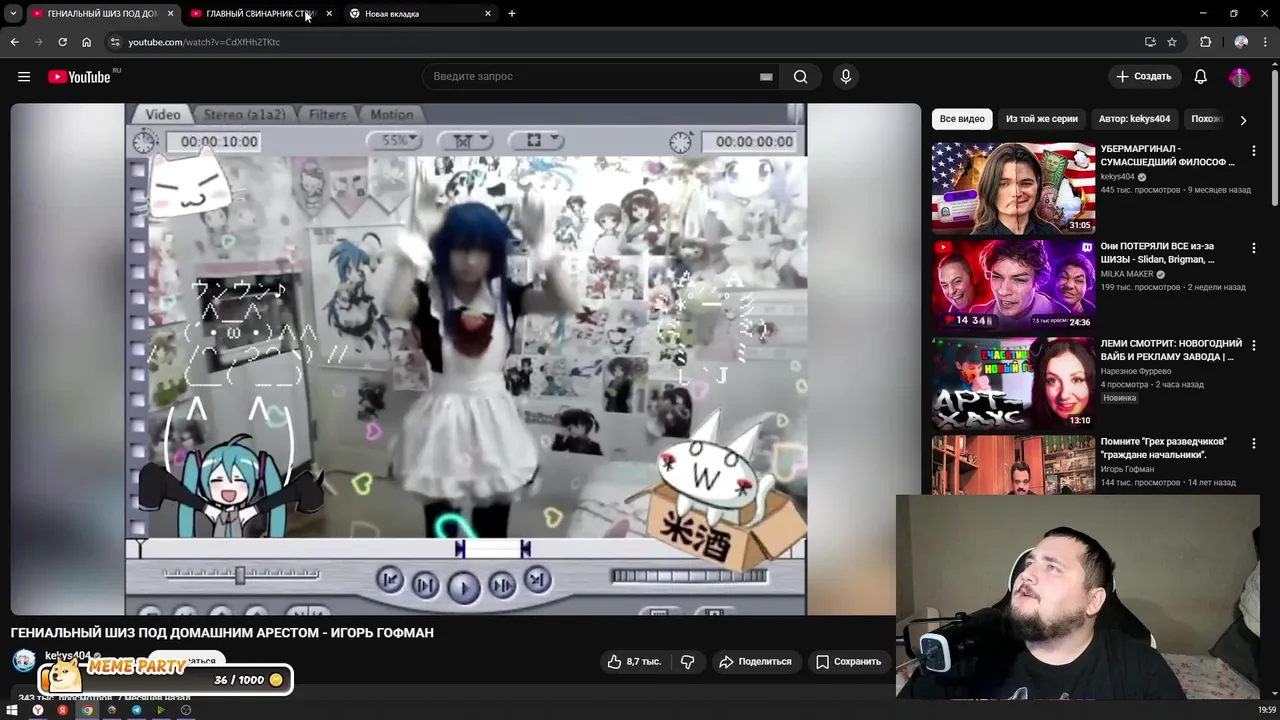
Task: Click title Они ПОТЕРЯЛИ ВСЕ из-за ШИЗЫ
Action: (1158, 253)
